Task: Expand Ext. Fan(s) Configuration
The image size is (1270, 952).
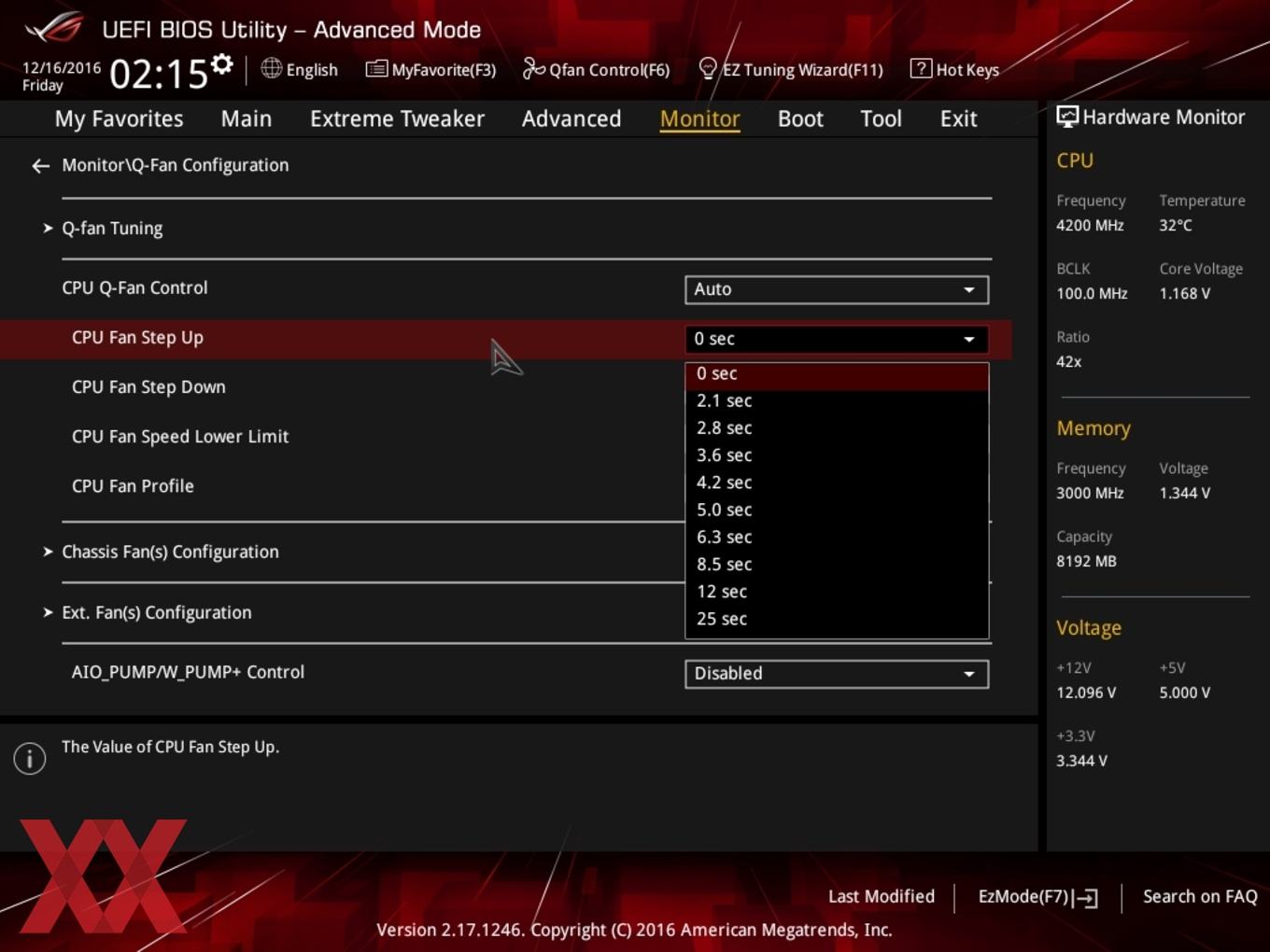Action: (156, 613)
